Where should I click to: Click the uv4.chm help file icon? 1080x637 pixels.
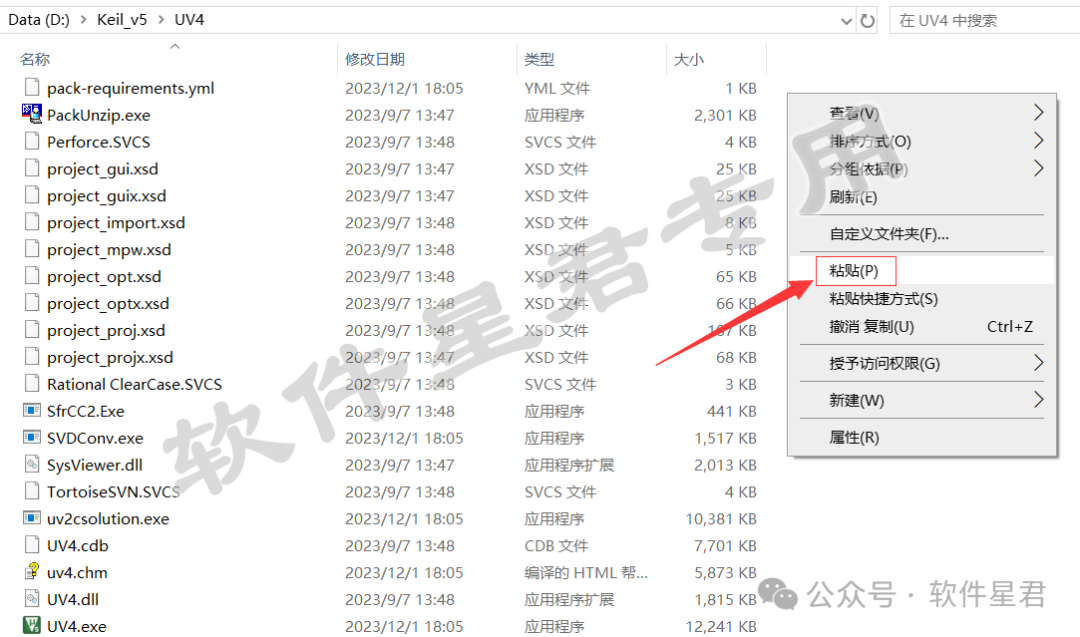(x=32, y=572)
